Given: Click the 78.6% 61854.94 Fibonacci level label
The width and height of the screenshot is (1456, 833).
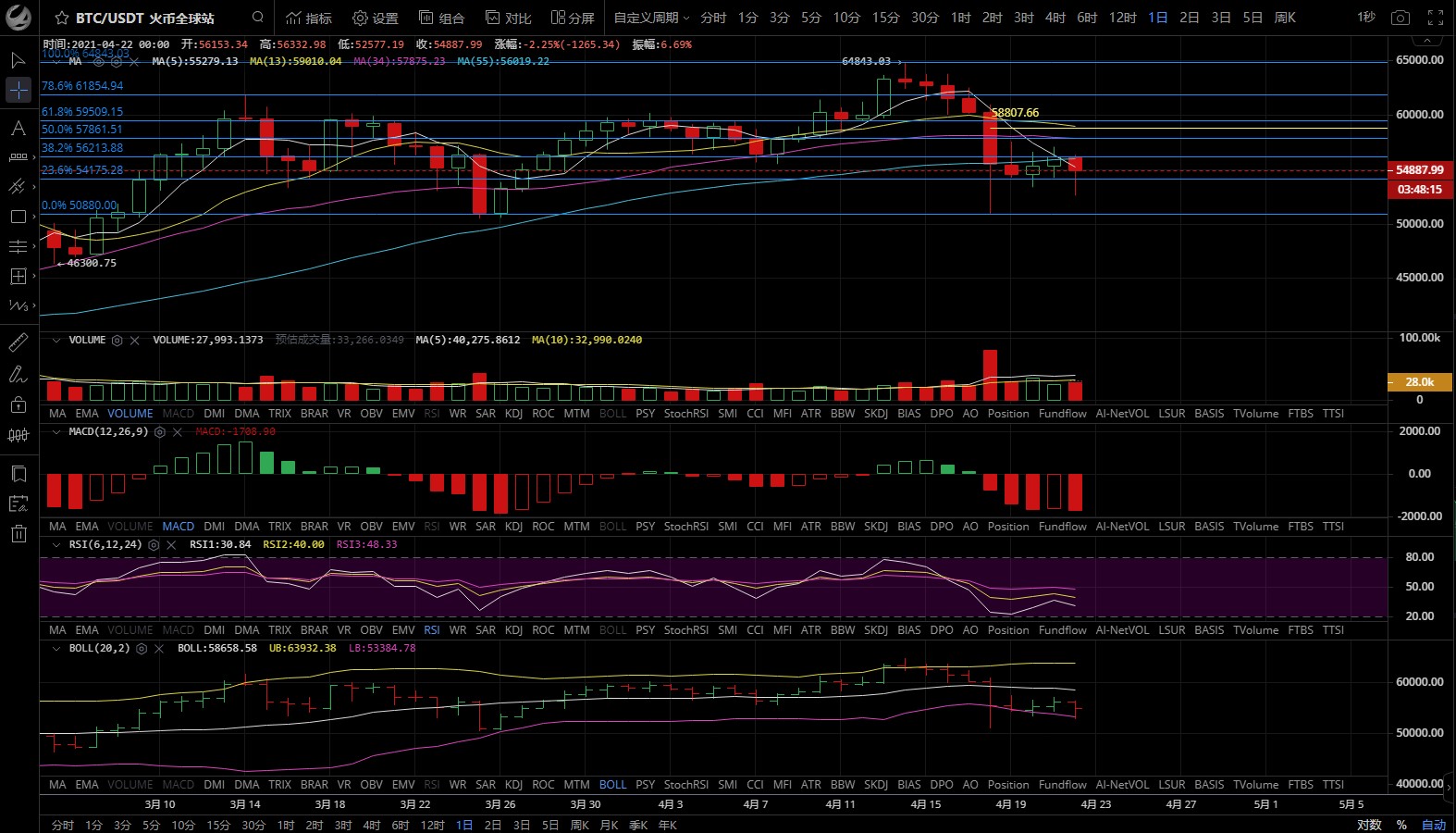Looking at the screenshot, I should click(82, 86).
